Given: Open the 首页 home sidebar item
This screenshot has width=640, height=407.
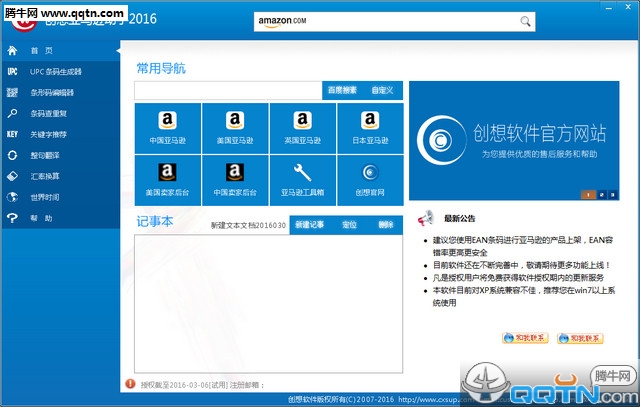Looking at the screenshot, I should pyautogui.click(x=61, y=51).
